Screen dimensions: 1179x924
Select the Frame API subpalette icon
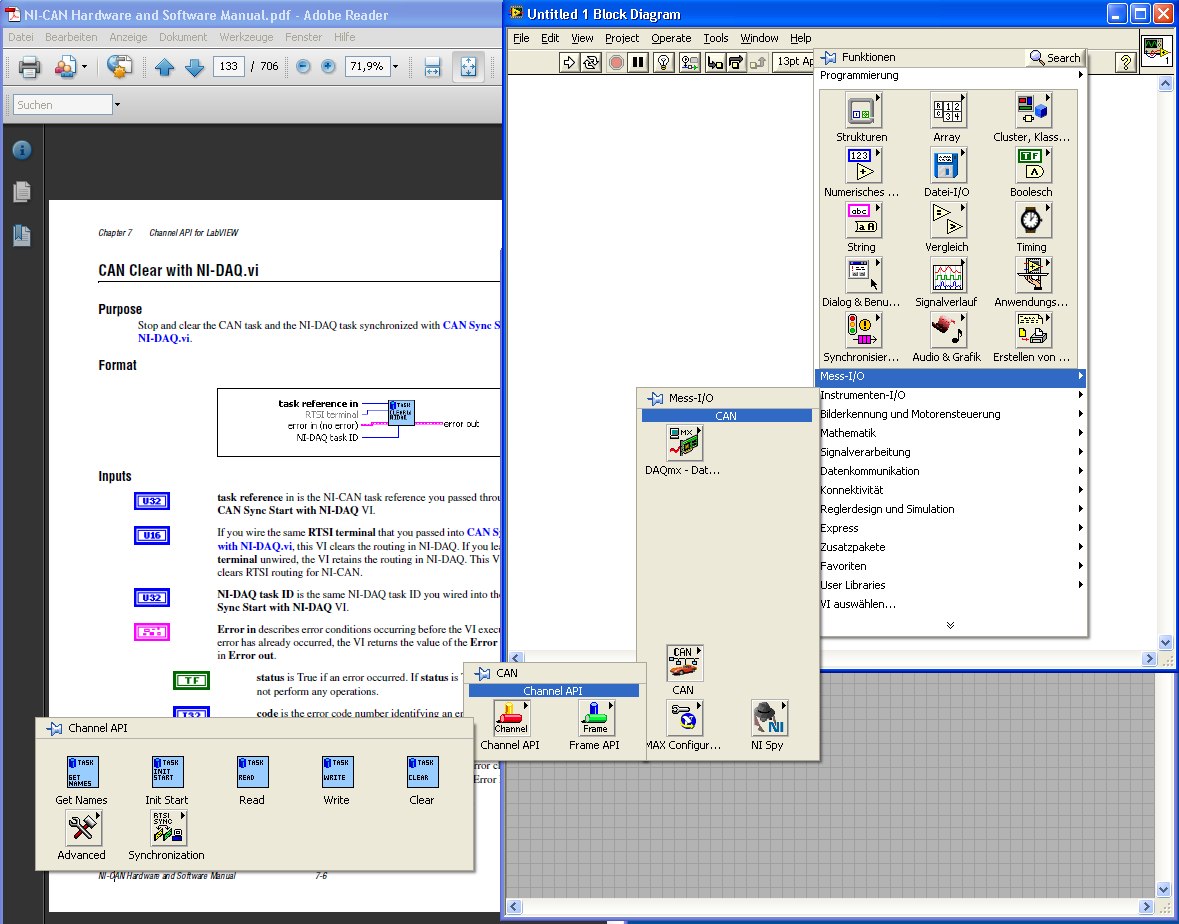(x=596, y=718)
